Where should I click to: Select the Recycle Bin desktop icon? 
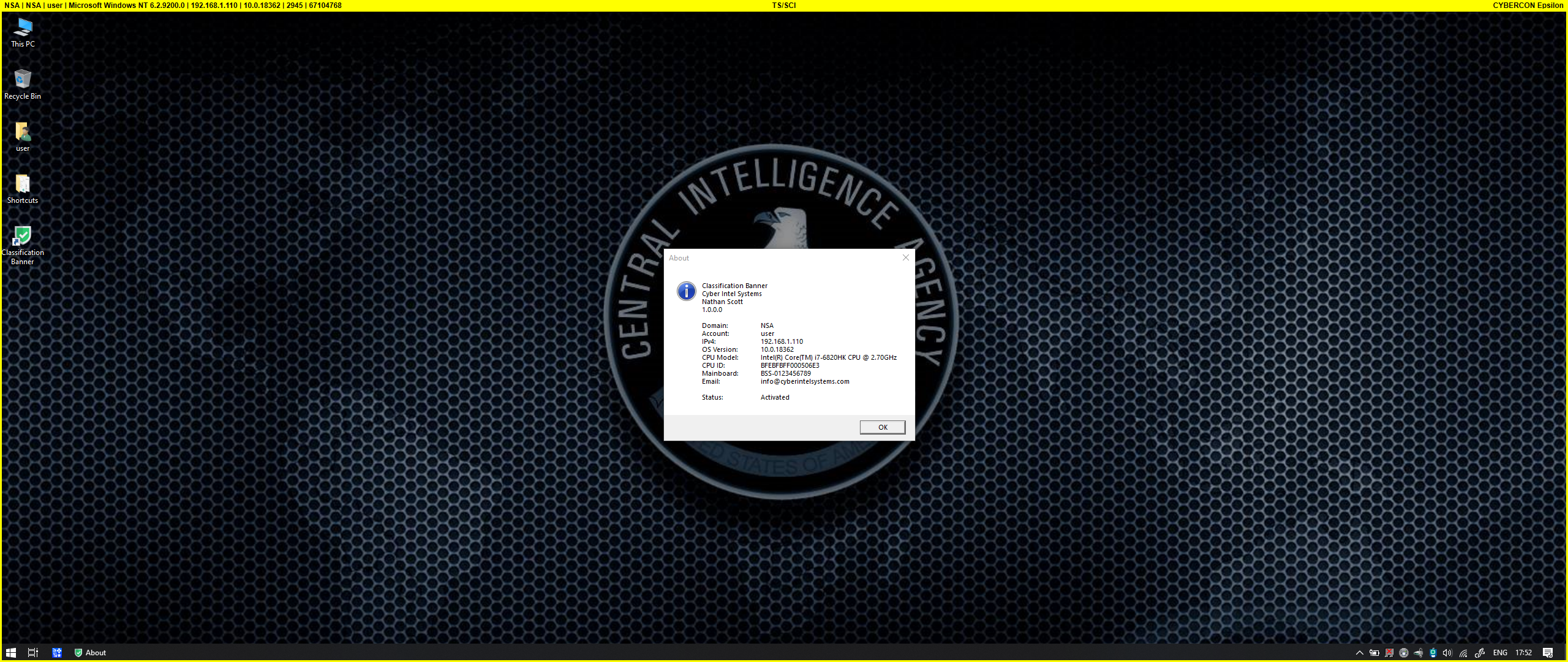click(23, 85)
